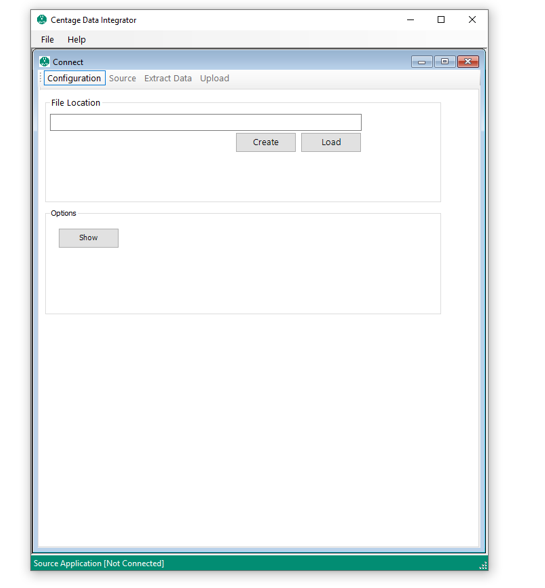This screenshot has height=588, width=545.
Task: Click the Load button
Action: [331, 142]
